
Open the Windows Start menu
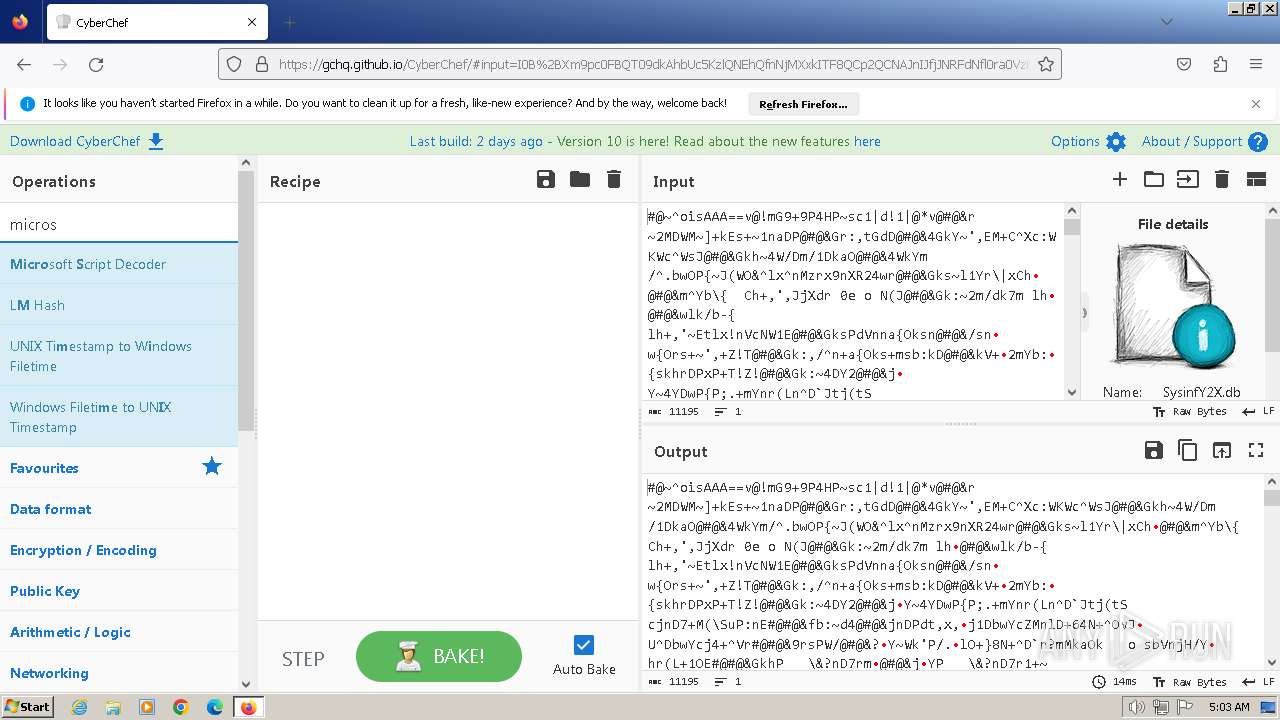coord(28,706)
